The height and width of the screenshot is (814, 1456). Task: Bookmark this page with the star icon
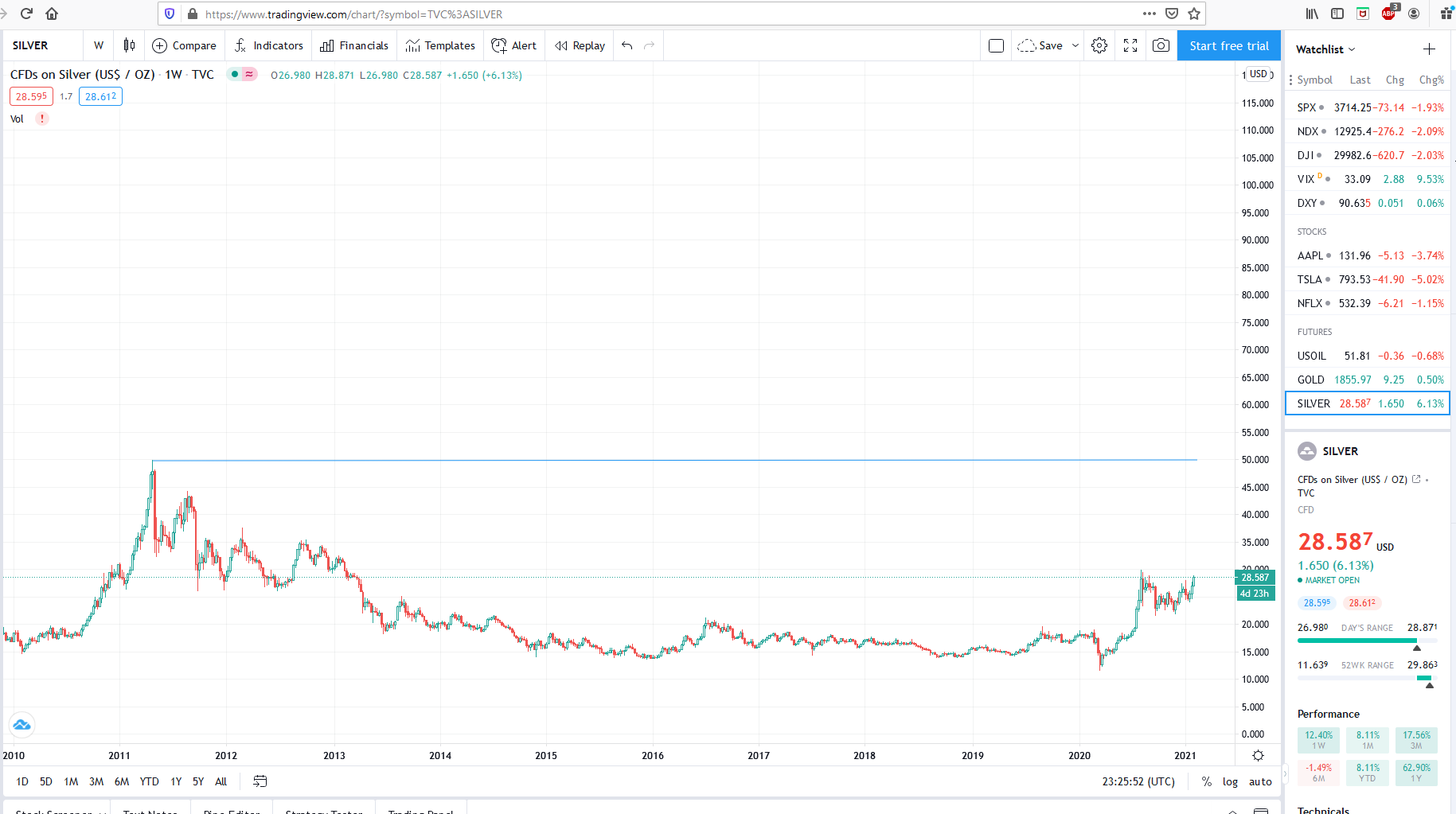[1194, 14]
